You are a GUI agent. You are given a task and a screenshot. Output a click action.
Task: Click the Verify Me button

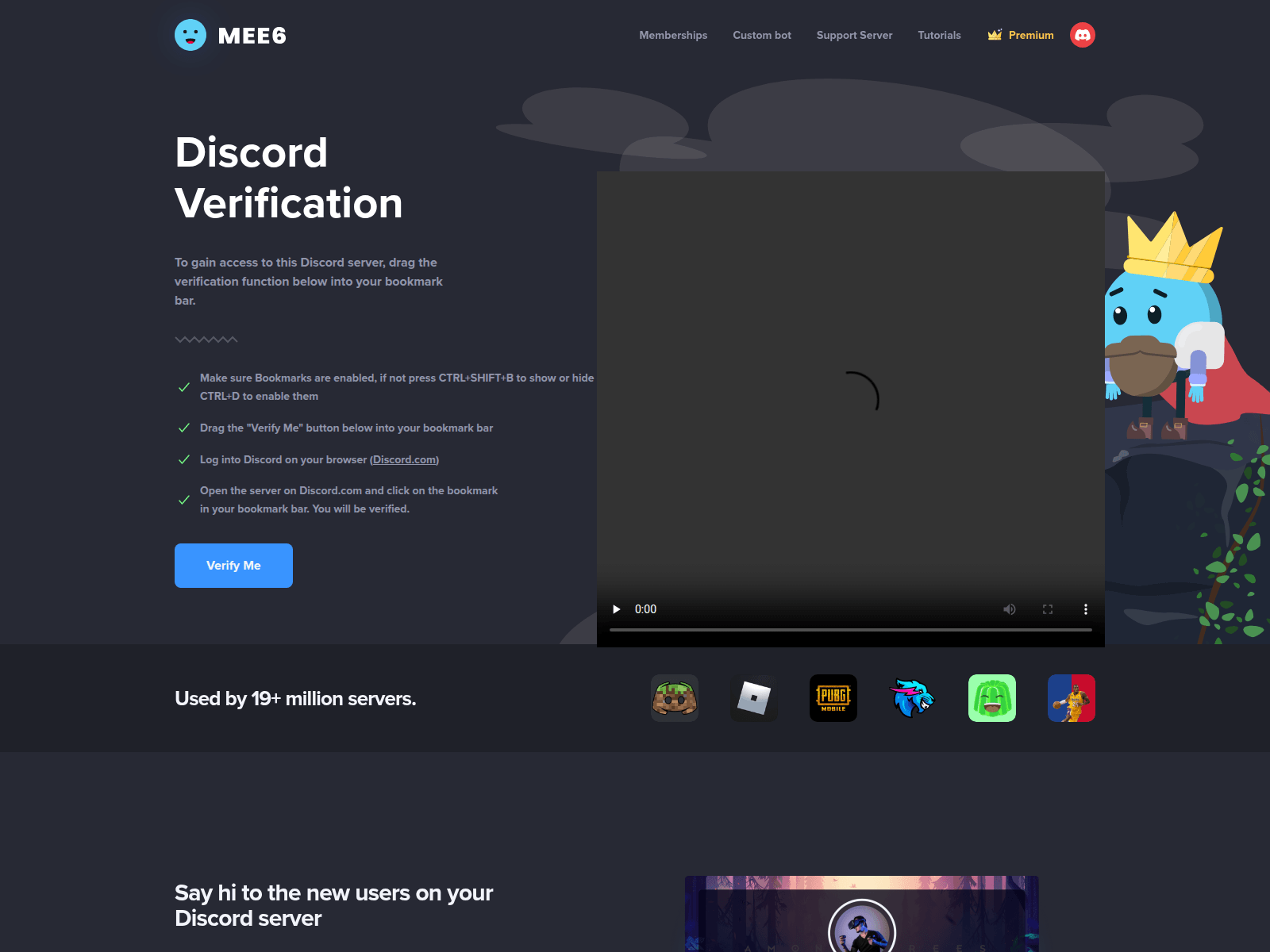[233, 566]
